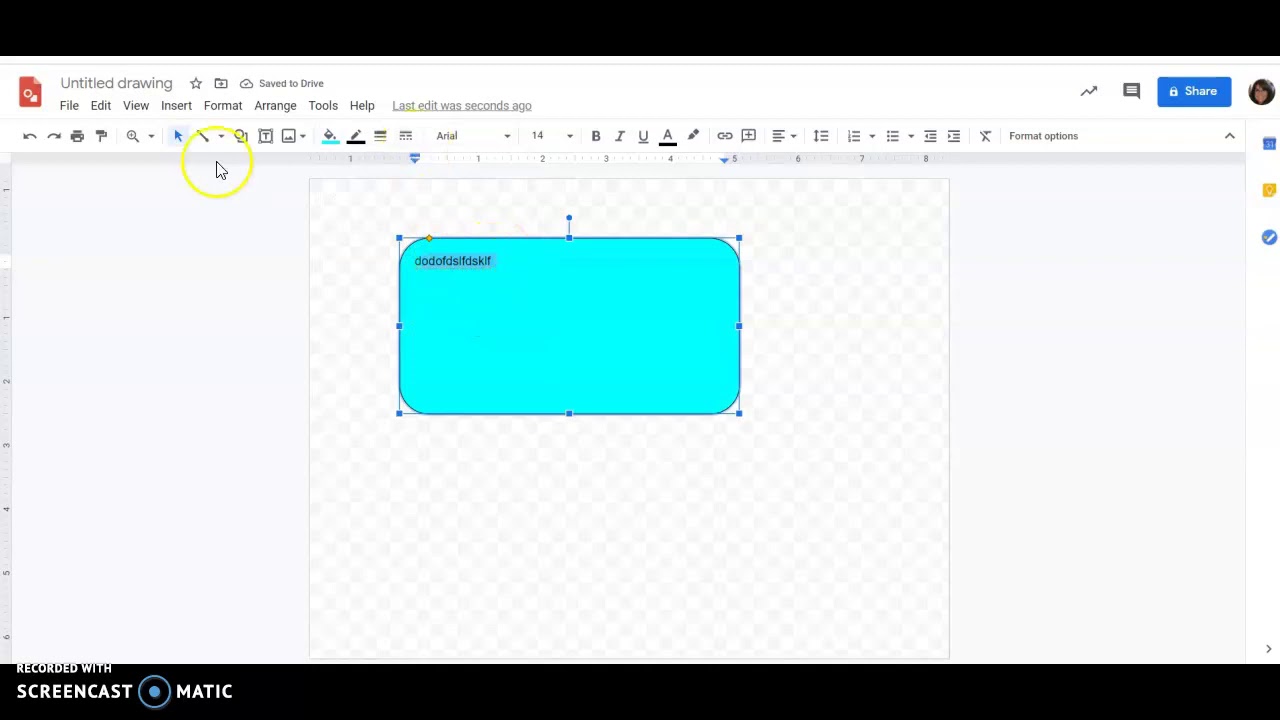Viewport: 1280px width, 720px height.
Task: Open the Tools menu
Action: [323, 105]
